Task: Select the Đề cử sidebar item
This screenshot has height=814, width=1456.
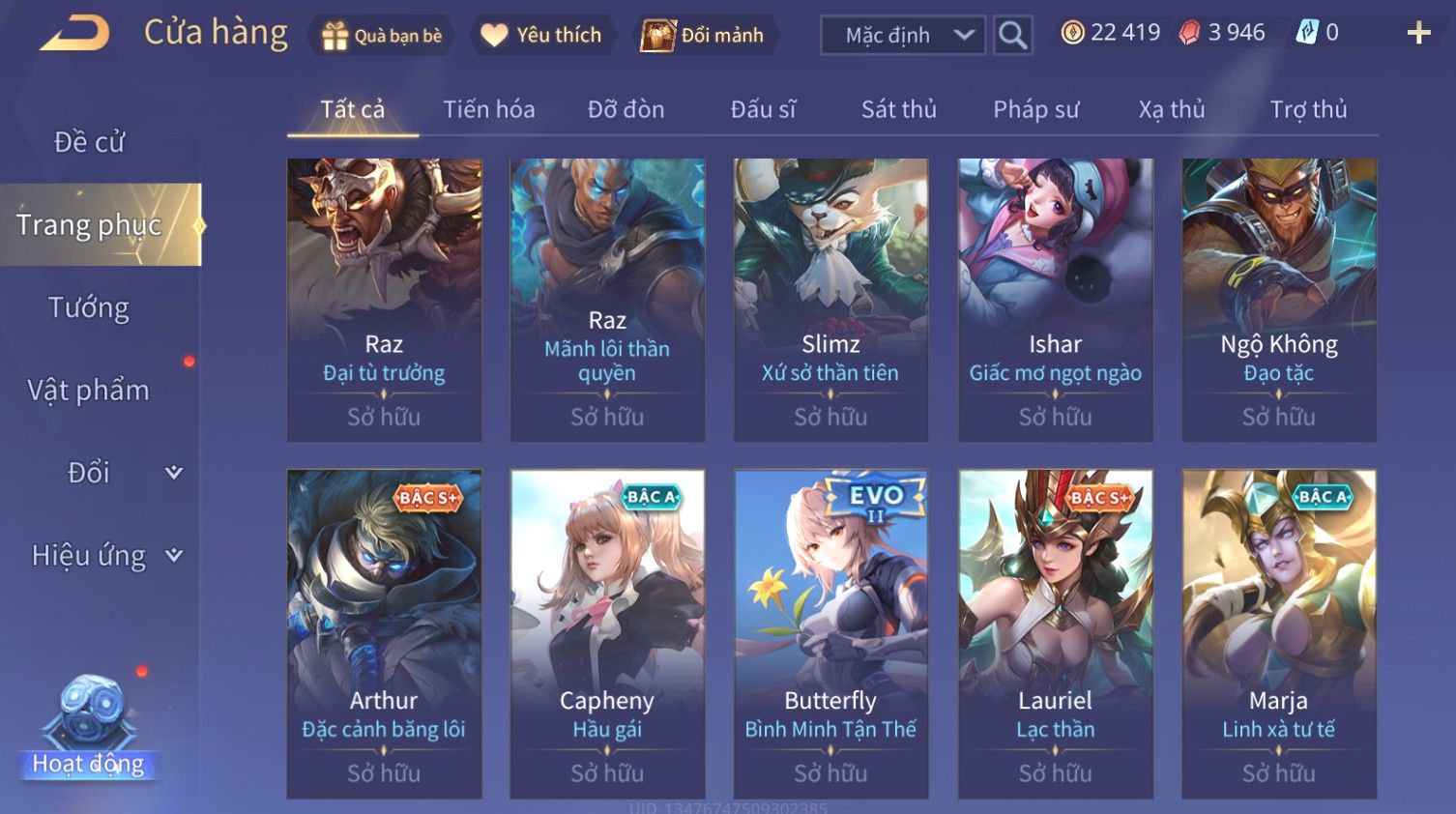Action: click(x=89, y=142)
